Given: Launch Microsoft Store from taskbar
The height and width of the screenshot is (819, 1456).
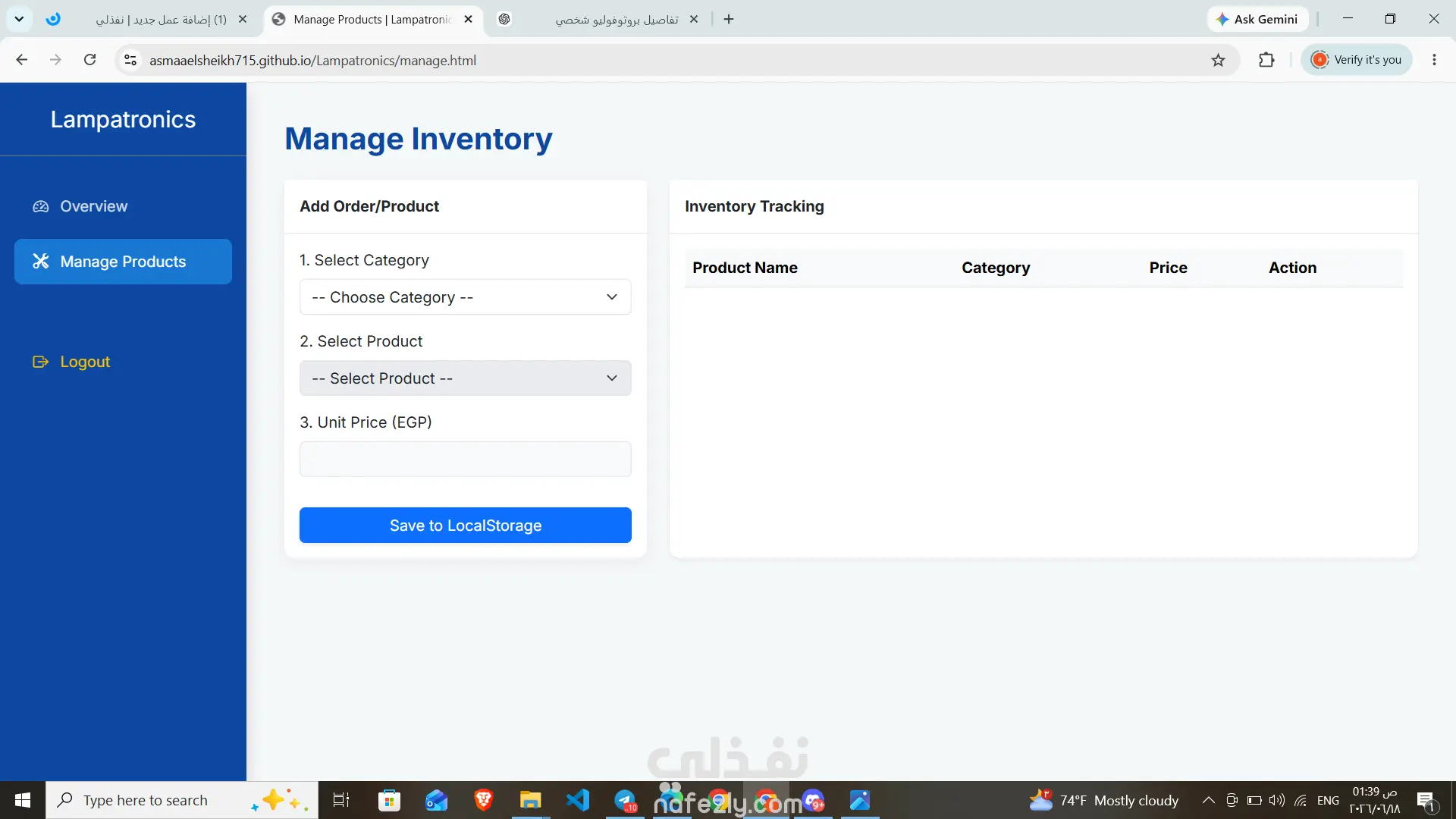Looking at the screenshot, I should [x=389, y=800].
